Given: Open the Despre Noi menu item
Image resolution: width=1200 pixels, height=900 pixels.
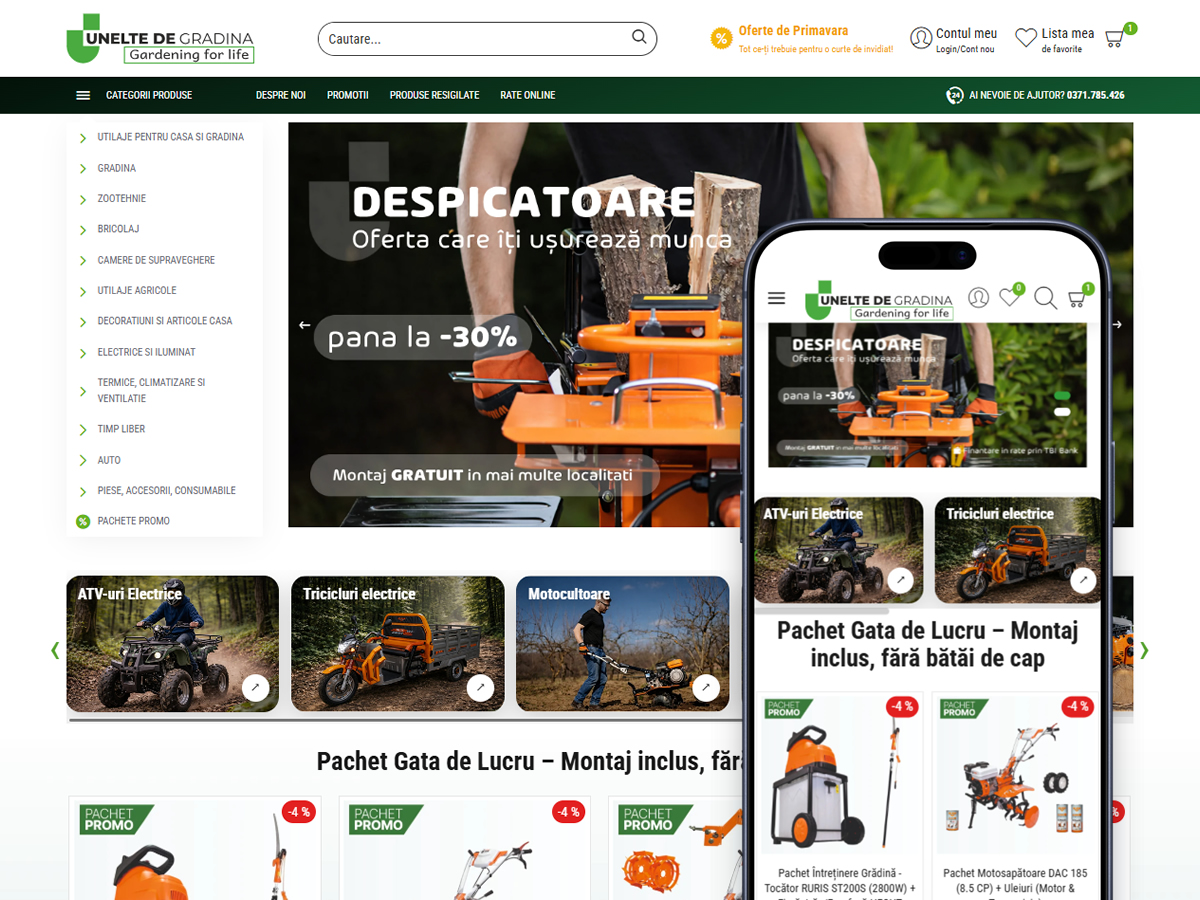Looking at the screenshot, I should click(x=281, y=95).
